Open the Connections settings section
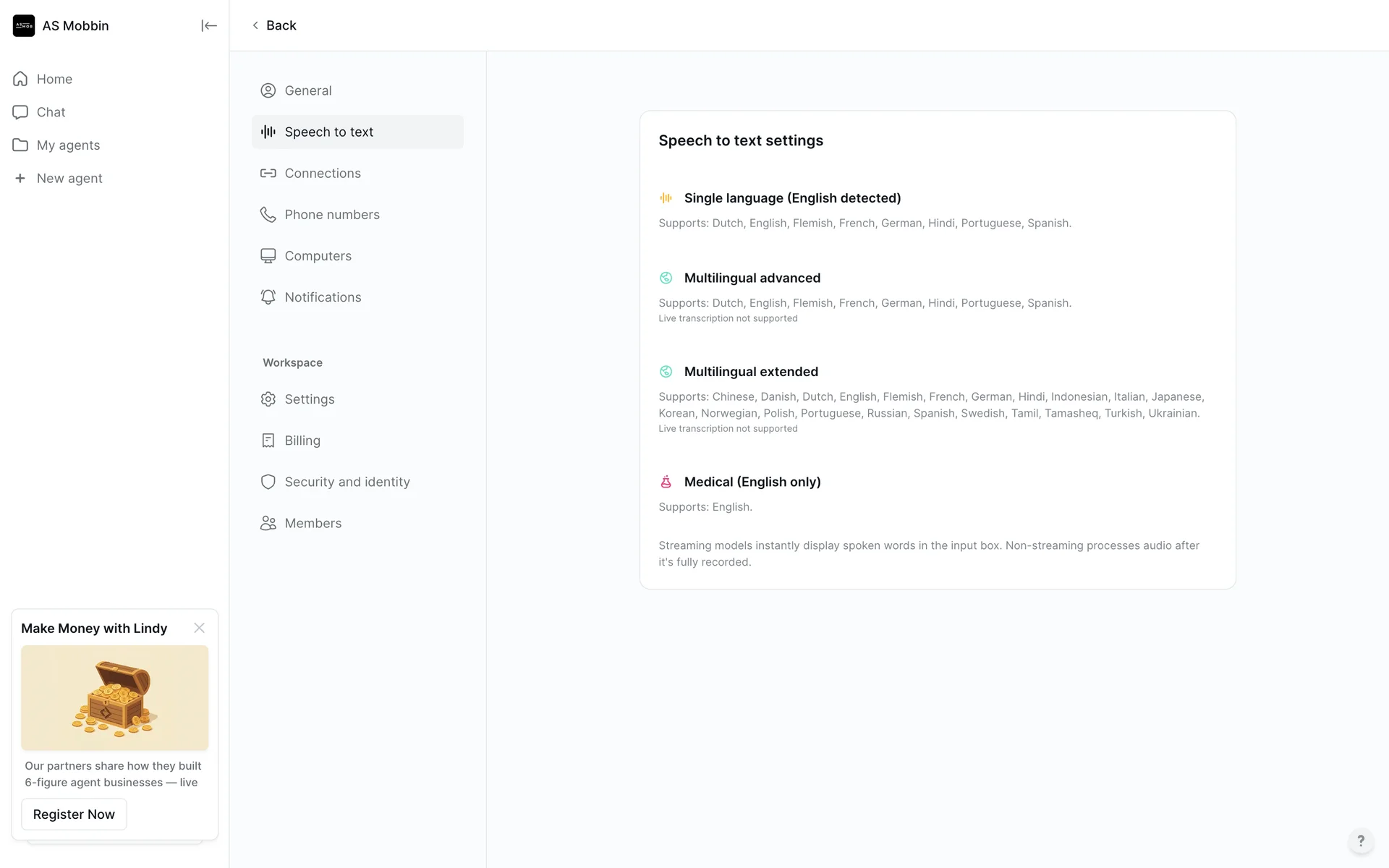The image size is (1389, 868). coord(322,174)
